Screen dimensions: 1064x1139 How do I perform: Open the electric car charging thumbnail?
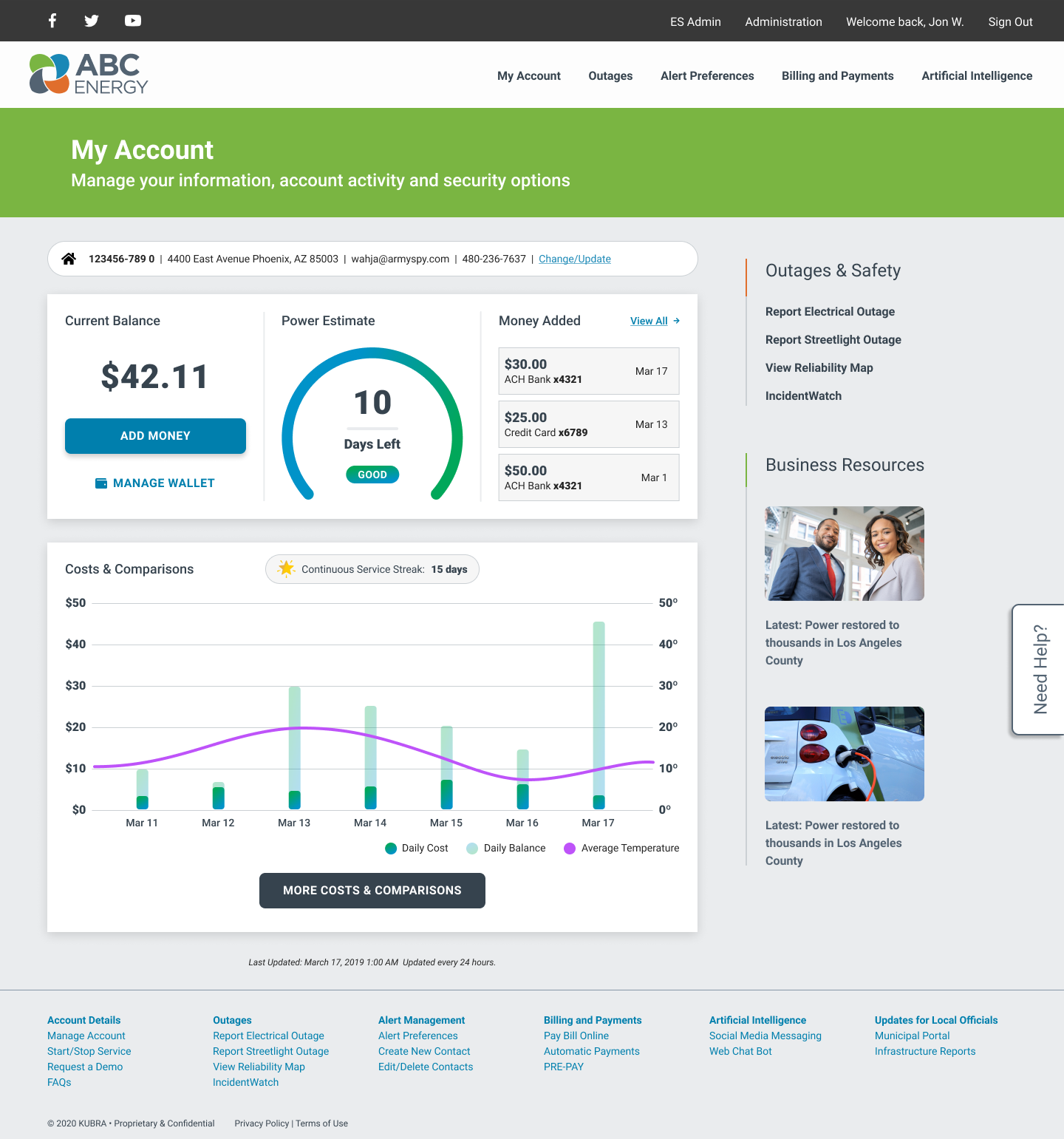click(845, 754)
